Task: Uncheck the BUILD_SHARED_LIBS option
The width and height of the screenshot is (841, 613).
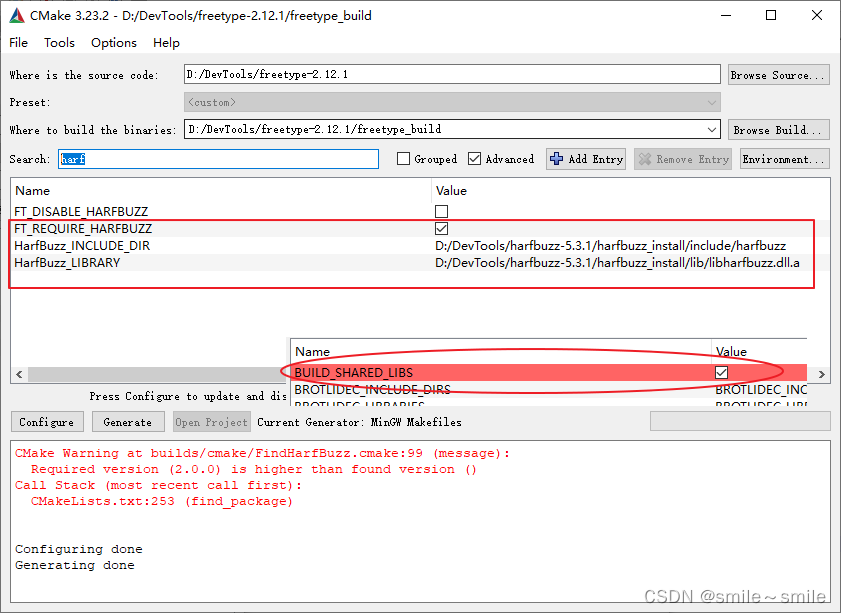Action: click(721, 372)
